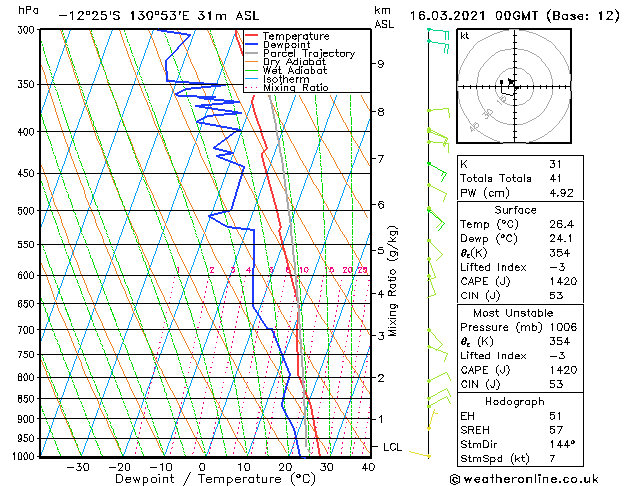Open the weatheronline.co.uk copyright link
Viewport: 629px width, 486px height.
coord(524,479)
